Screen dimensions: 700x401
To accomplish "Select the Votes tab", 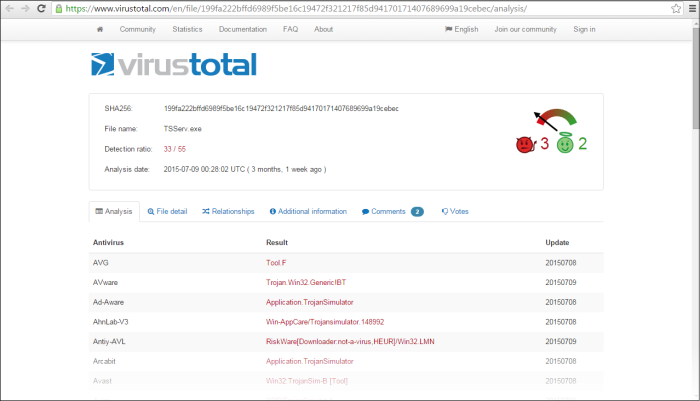I will (455, 212).
